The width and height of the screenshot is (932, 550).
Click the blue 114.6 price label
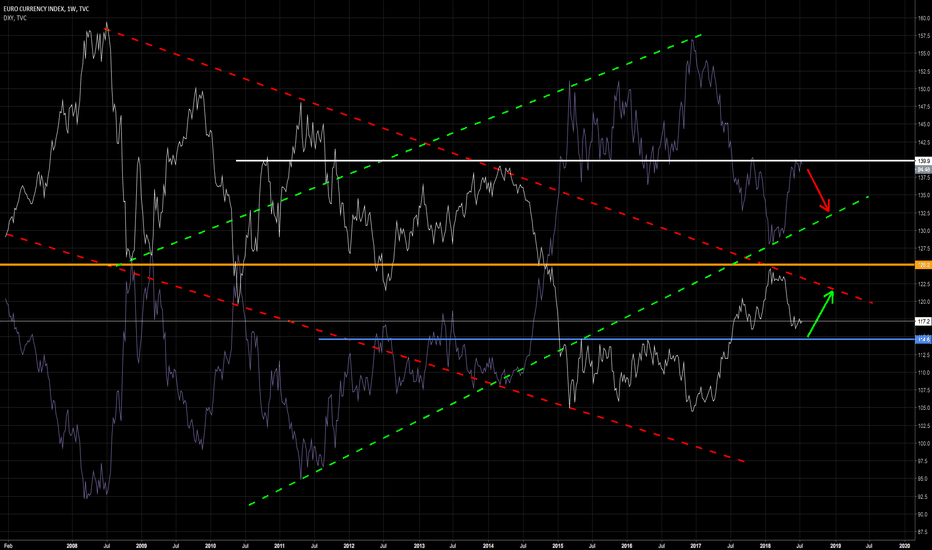click(x=923, y=340)
